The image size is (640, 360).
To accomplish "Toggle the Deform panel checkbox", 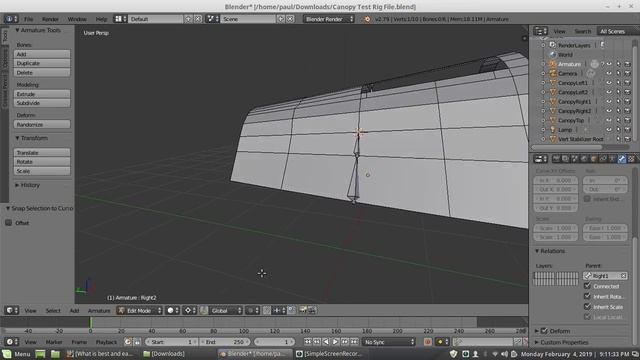I will coord(544,331).
